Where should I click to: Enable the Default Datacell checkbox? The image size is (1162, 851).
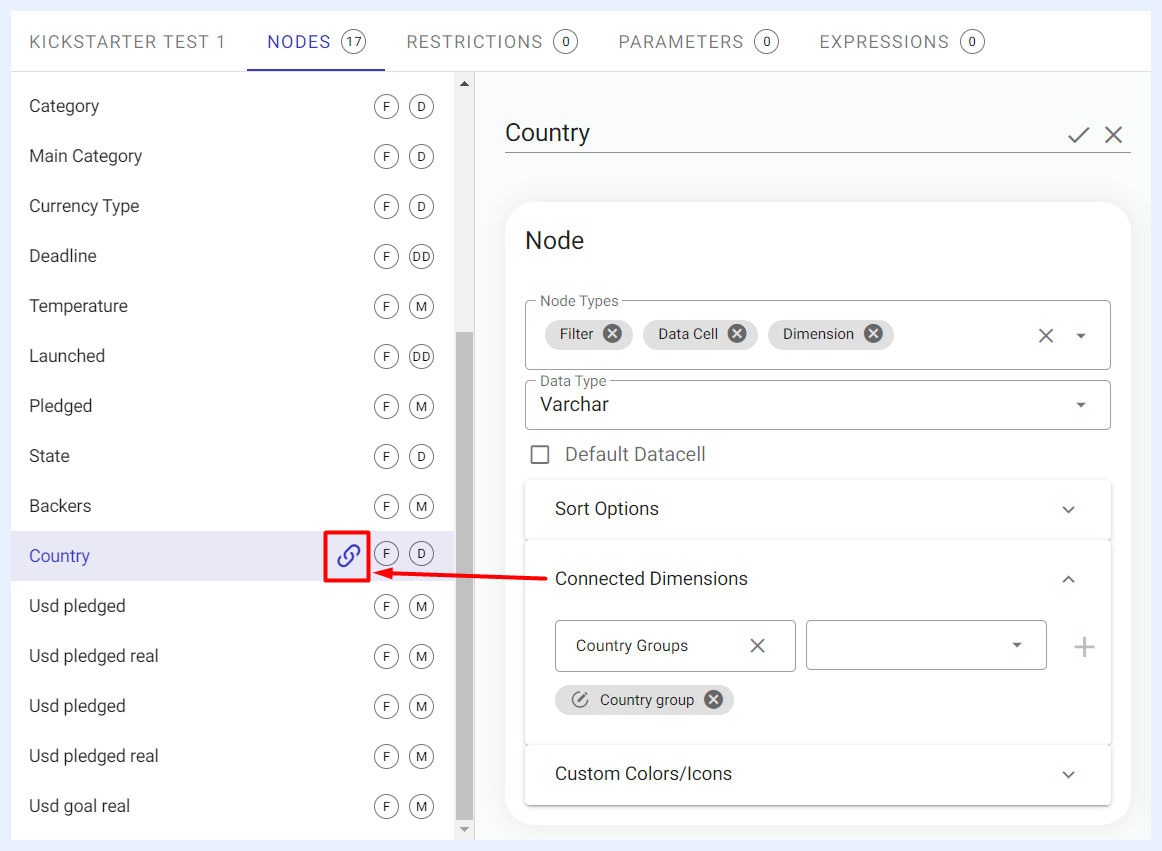click(x=540, y=454)
